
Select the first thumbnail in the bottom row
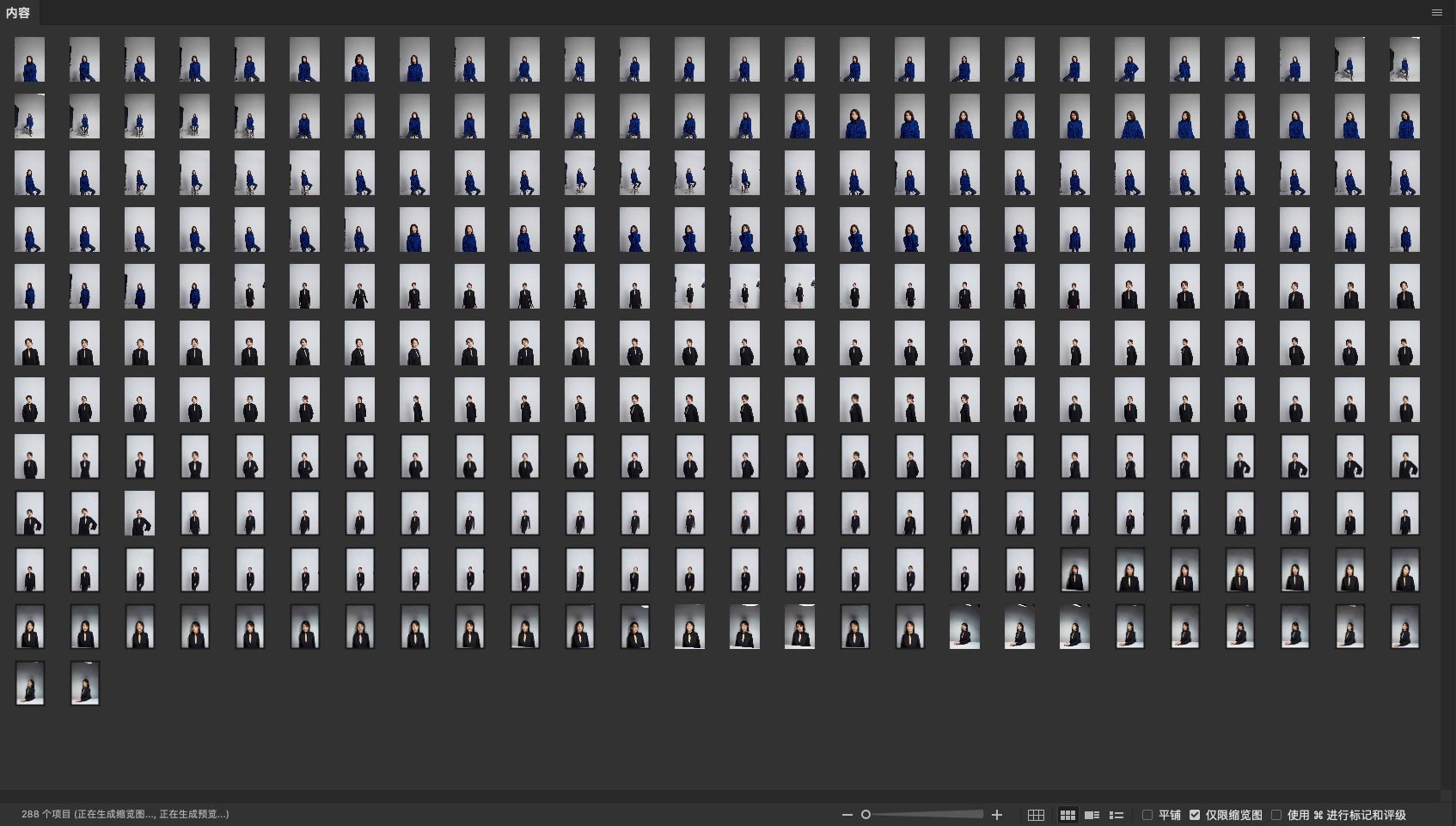point(29,683)
